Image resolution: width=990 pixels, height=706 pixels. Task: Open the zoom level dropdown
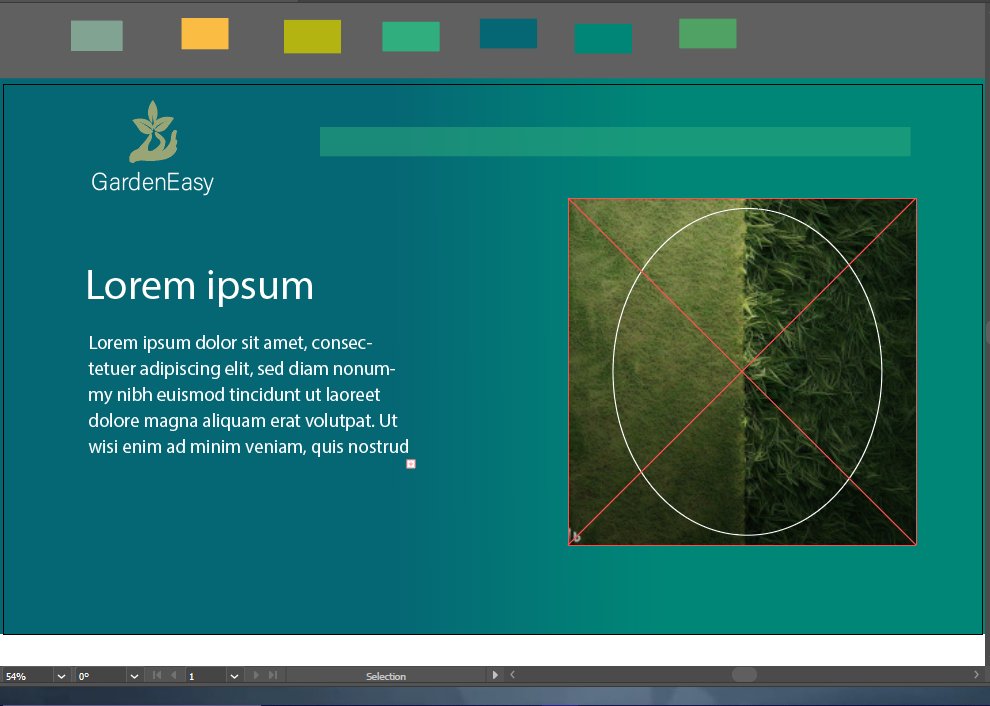(61, 676)
